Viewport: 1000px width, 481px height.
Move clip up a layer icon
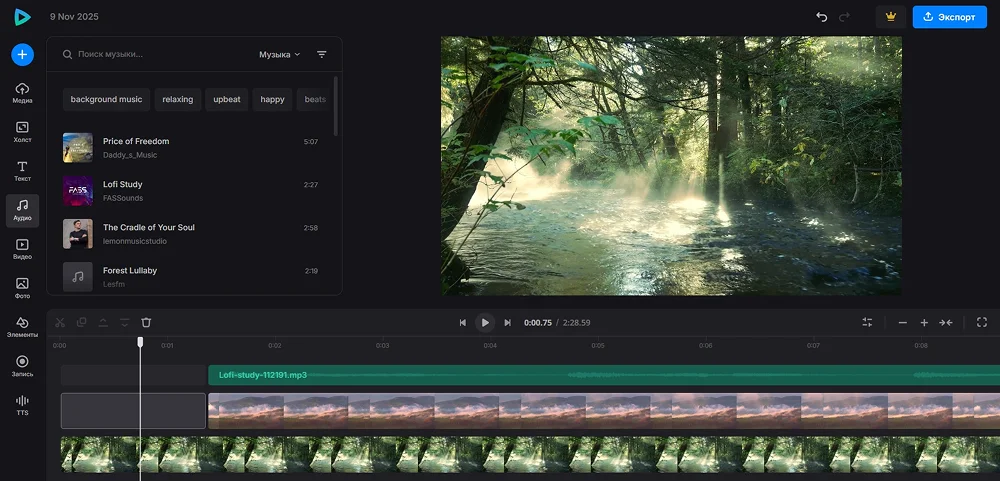pyautogui.click(x=103, y=323)
